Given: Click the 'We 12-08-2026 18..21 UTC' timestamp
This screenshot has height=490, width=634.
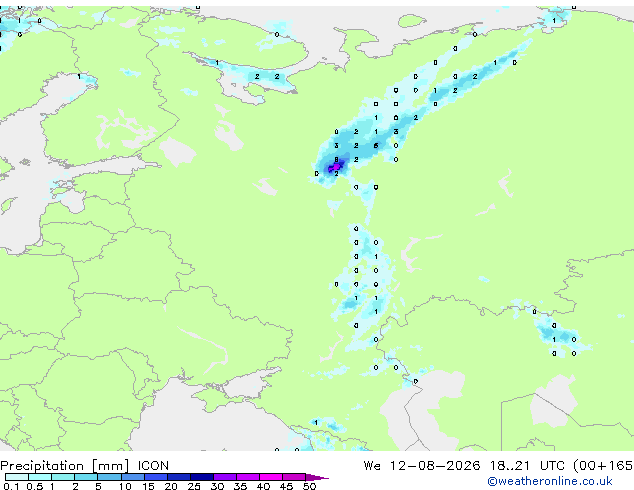Looking at the screenshot, I should point(466,466).
